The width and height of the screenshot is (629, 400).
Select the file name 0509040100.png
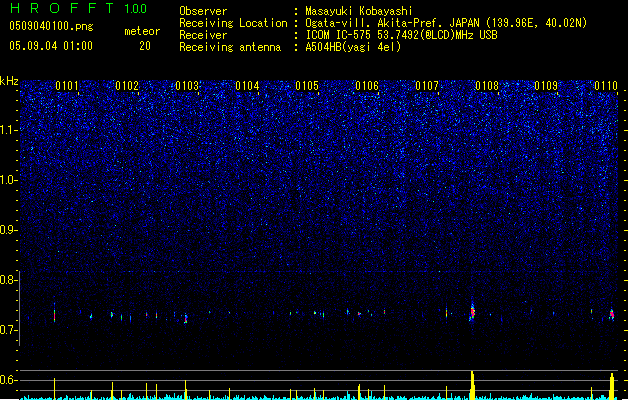click(51, 26)
